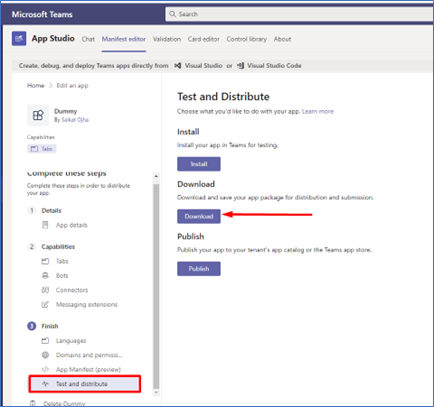Click the Bots icon
Image resolution: width=434 pixels, height=407 pixels.
point(45,276)
